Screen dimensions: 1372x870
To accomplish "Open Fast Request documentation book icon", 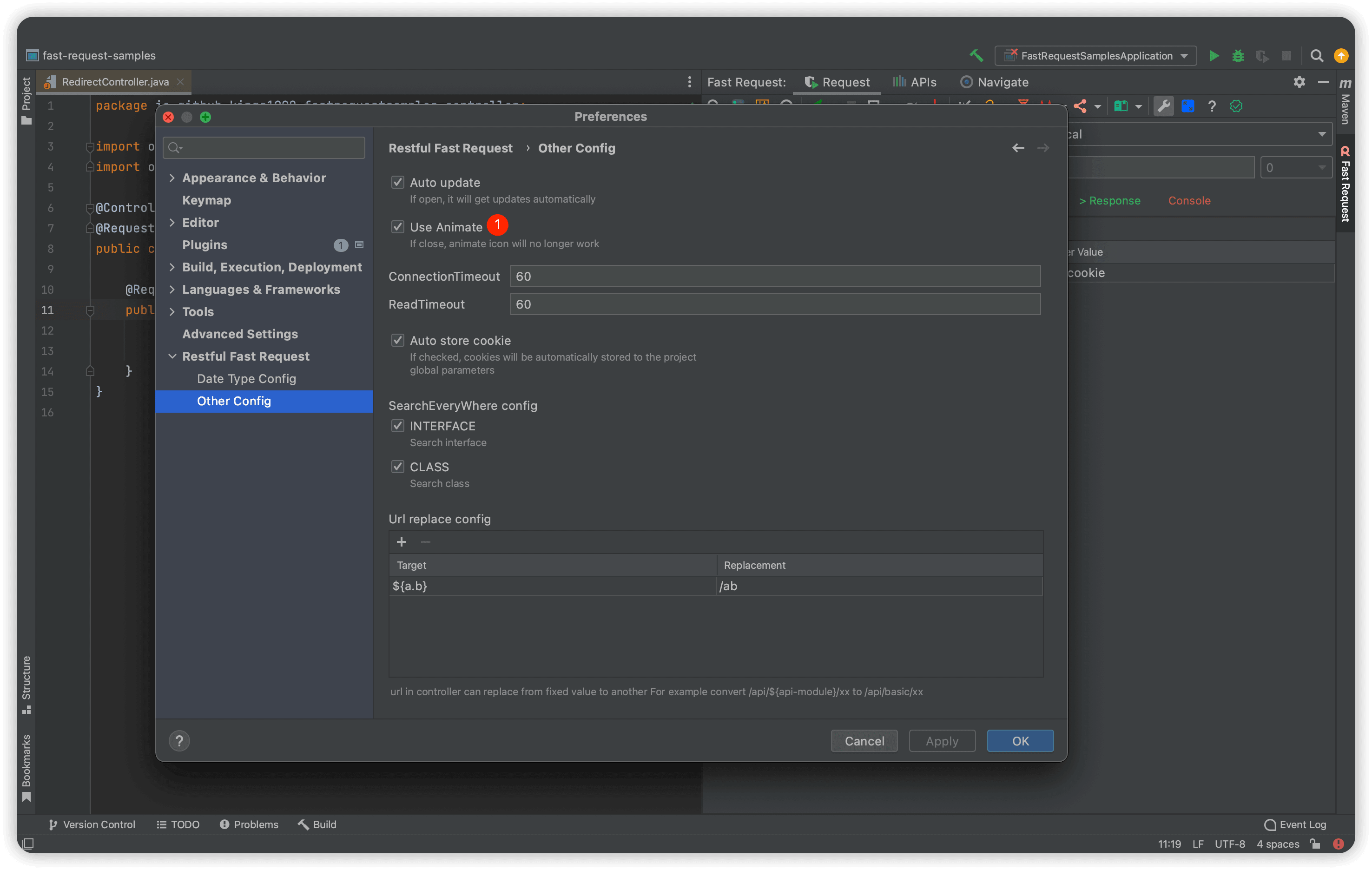I will (x=1121, y=106).
